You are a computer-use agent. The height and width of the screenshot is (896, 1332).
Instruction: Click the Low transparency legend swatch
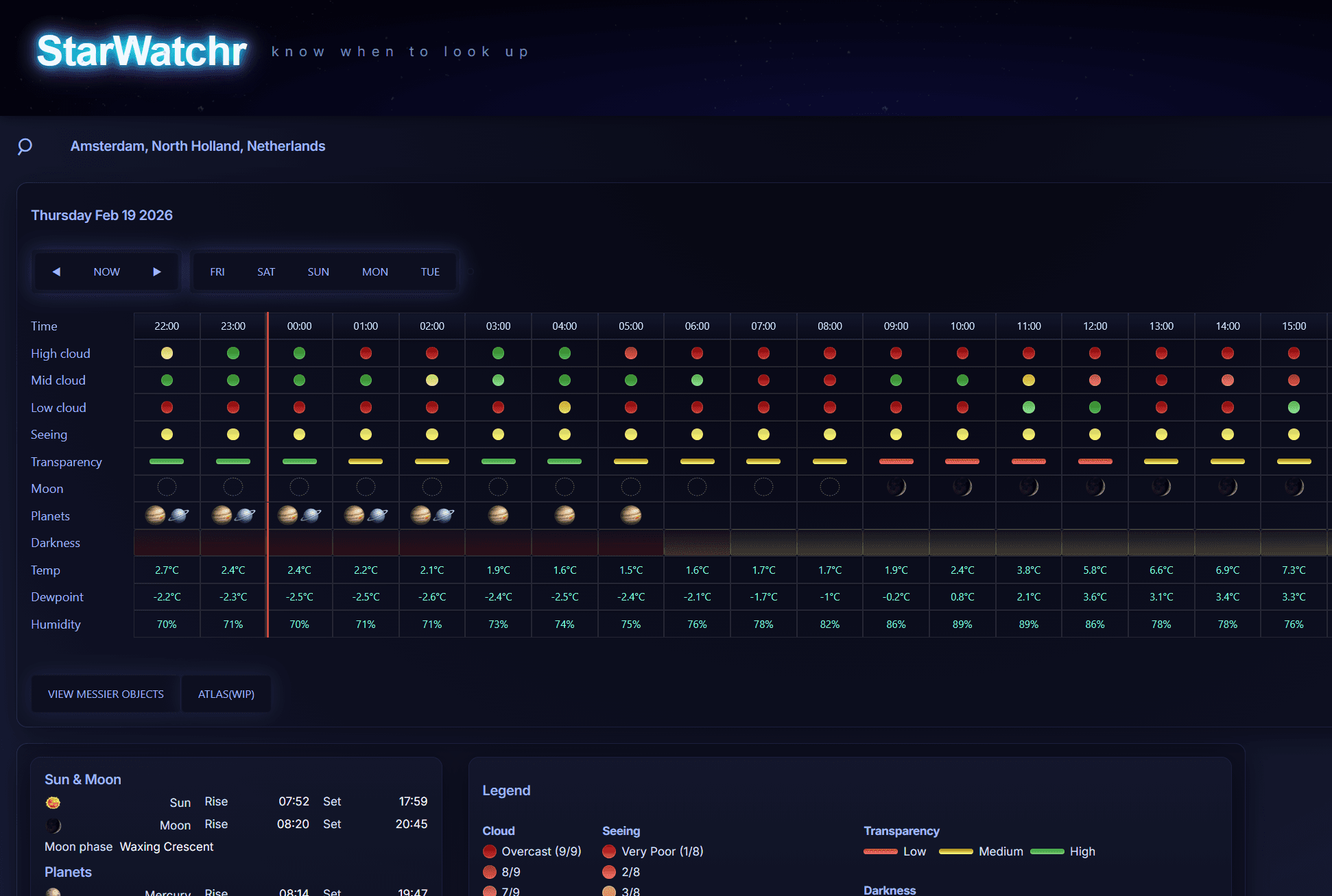(x=880, y=851)
